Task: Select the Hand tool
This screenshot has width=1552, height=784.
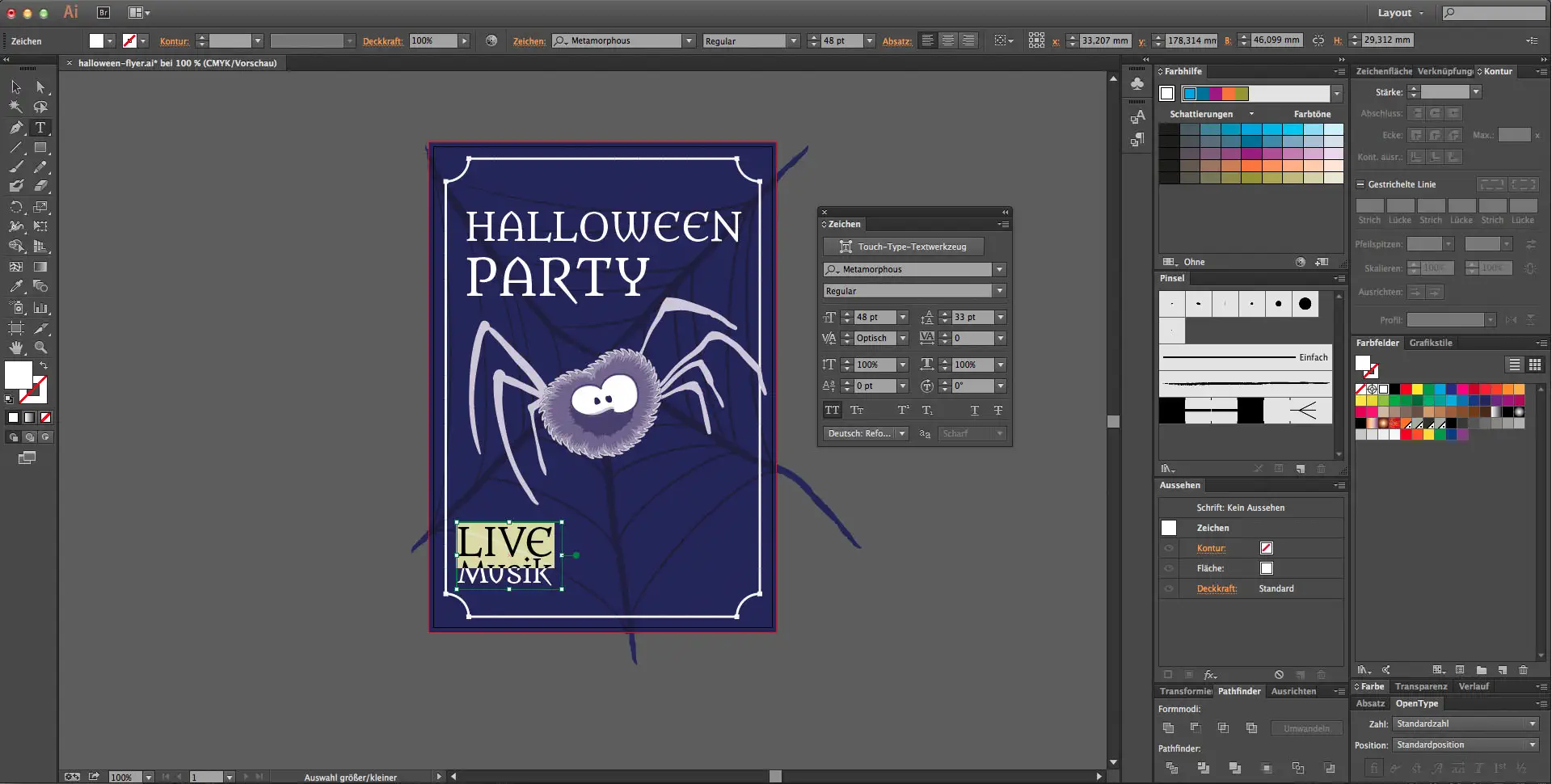Action: (x=15, y=346)
